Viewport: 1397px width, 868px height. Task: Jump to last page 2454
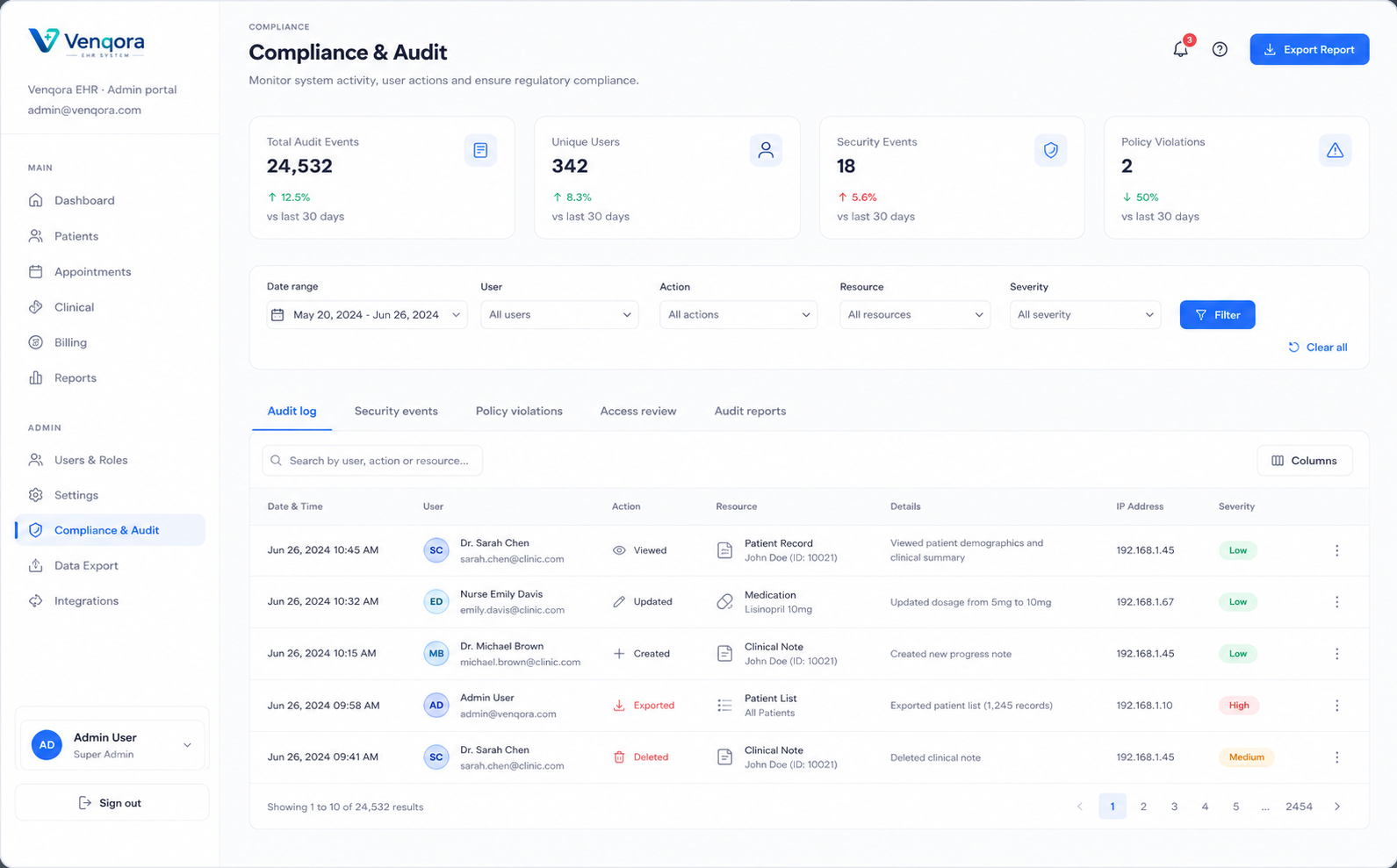click(x=1299, y=807)
